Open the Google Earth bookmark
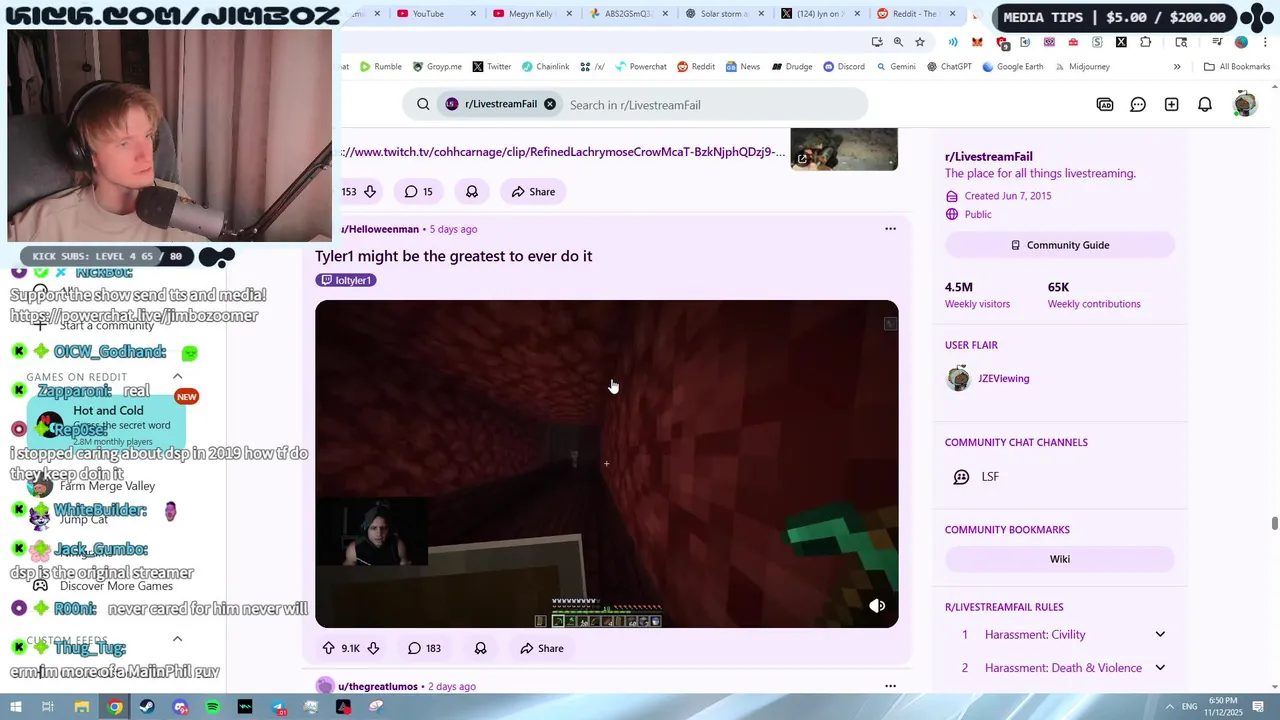The width and height of the screenshot is (1280, 720). [x=1012, y=67]
